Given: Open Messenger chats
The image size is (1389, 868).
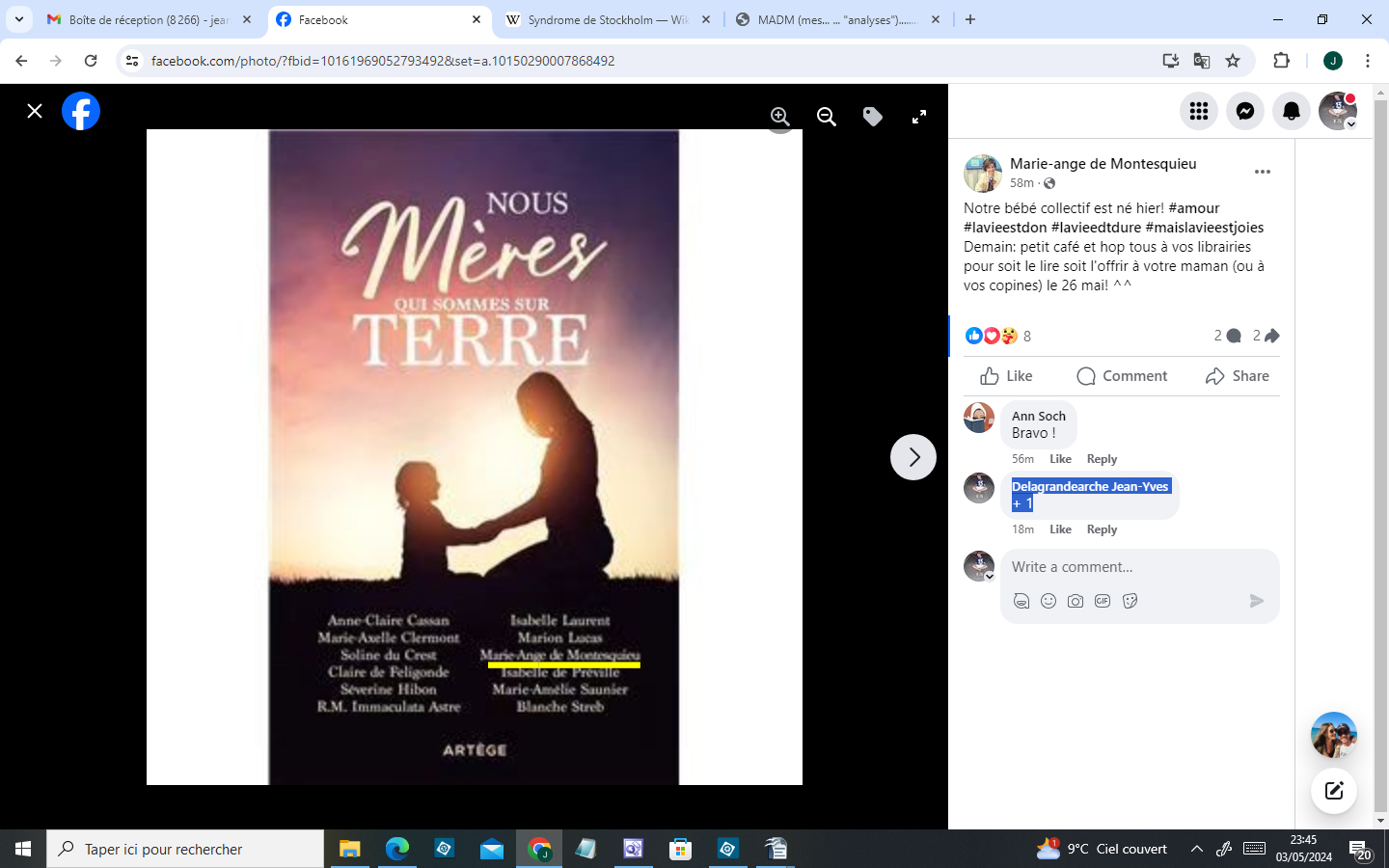Looking at the screenshot, I should pos(1245,111).
